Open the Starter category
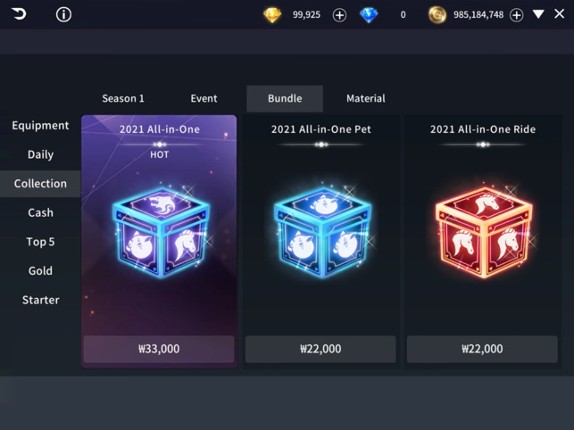This screenshot has height=430, width=574. (x=40, y=300)
